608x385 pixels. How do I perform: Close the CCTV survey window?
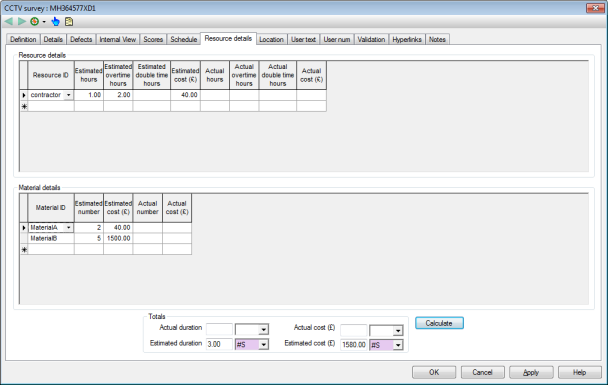click(595, 8)
